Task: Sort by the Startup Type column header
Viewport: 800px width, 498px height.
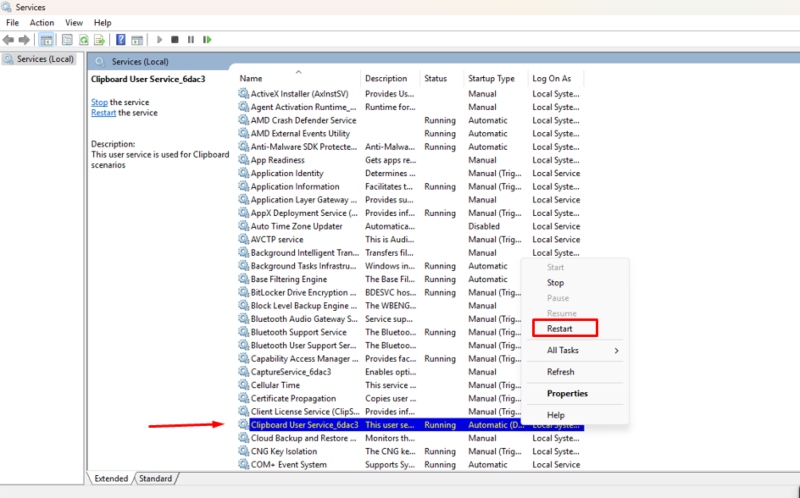Action: click(491, 79)
